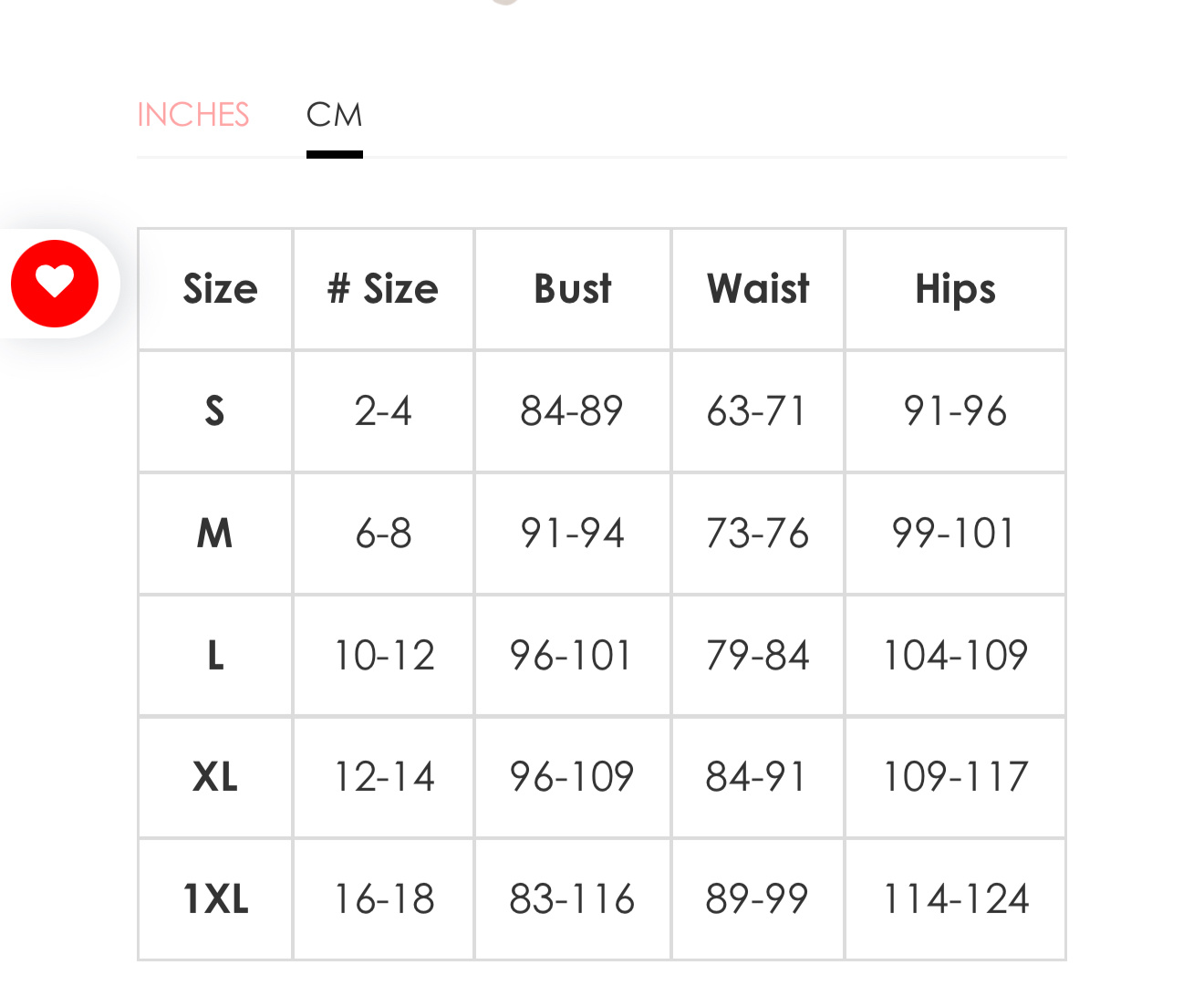Select the S size row label
The width and height of the screenshot is (1204, 986).
[x=215, y=411]
